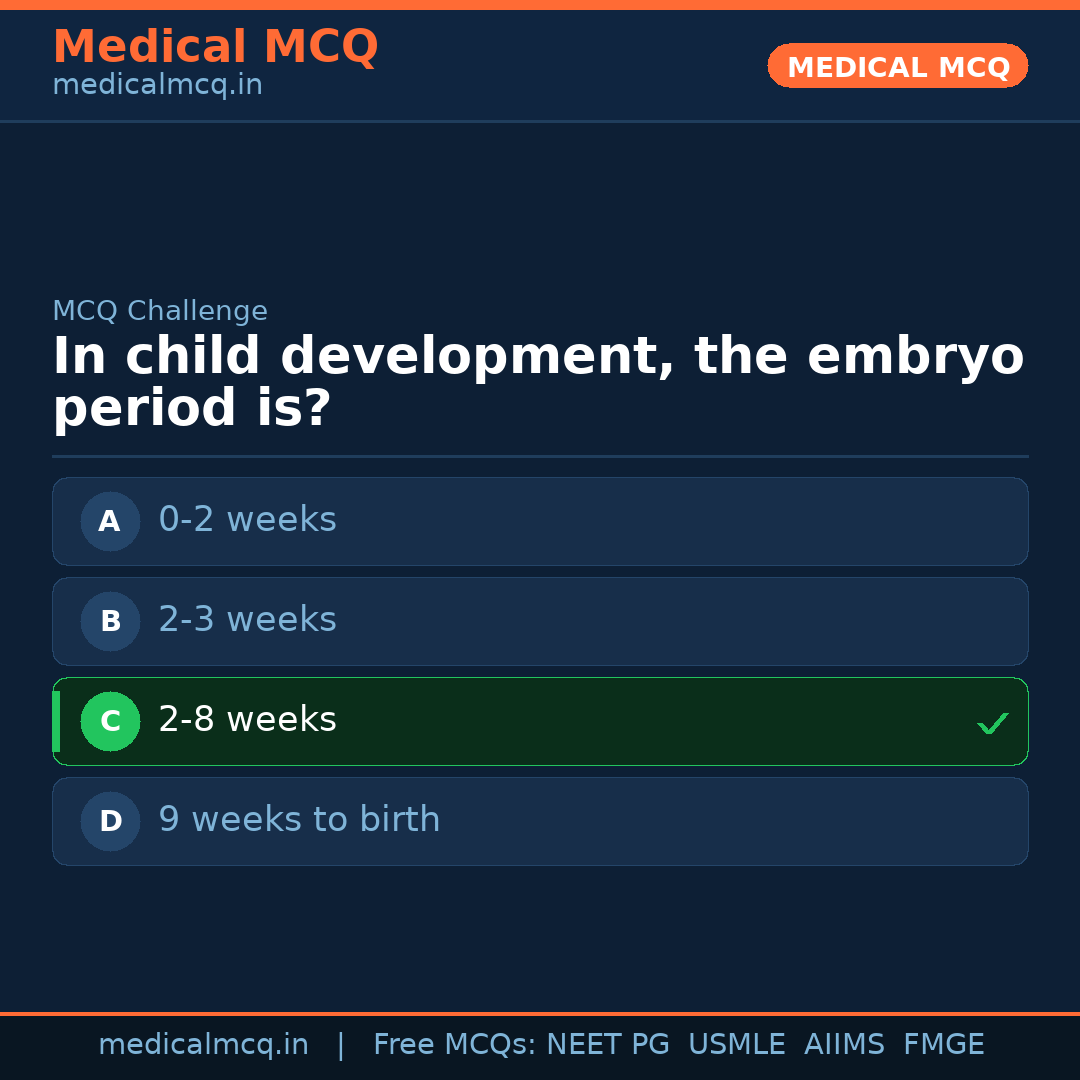Click the "Free MCQs:" footer label
The width and height of the screenshot is (1080, 1080).
pos(455,1045)
